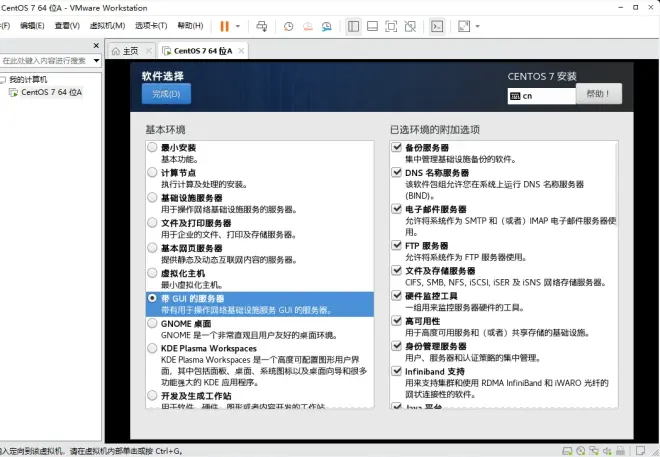
Task: Click the home icon on the 主页 tab
Action: click(116, 51)
